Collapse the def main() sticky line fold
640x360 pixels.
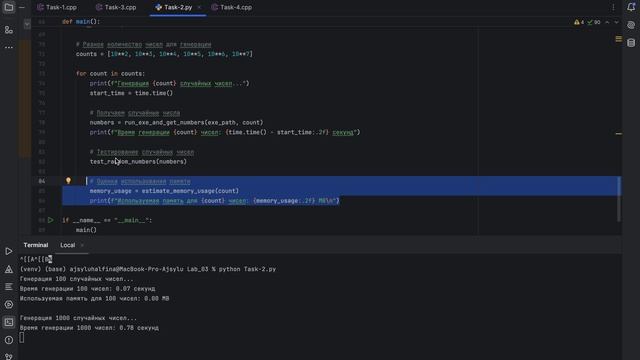pos(27,24)
